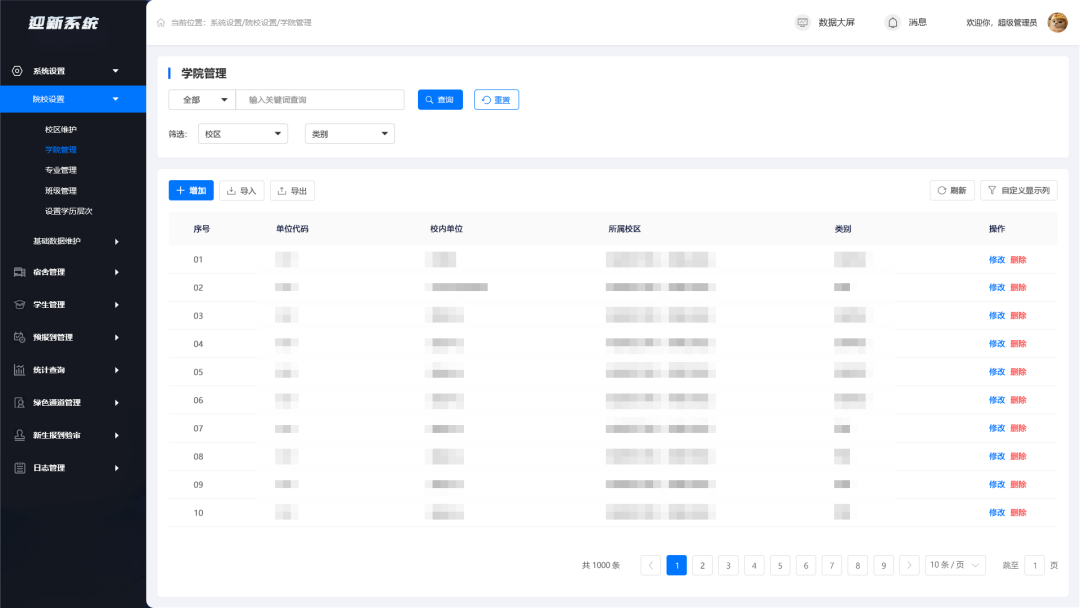Screen dimensions: 1080x608
Task: Open the 消息 bell notification icon
Action: [892, 23]
